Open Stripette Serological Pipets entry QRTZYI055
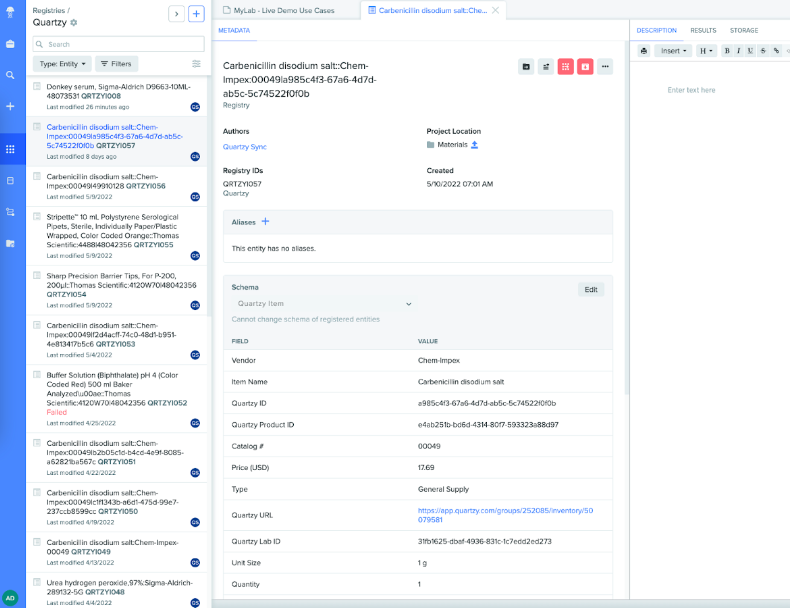The image size is (790, 608). coord(116,236)
